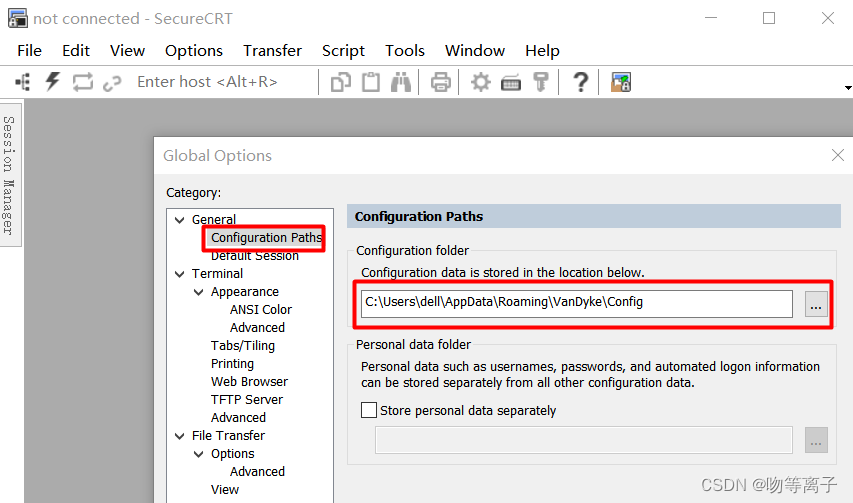Collapse the File Transfer tree category
This screenshot has height=503, width=853.
[x=180, y=436]
